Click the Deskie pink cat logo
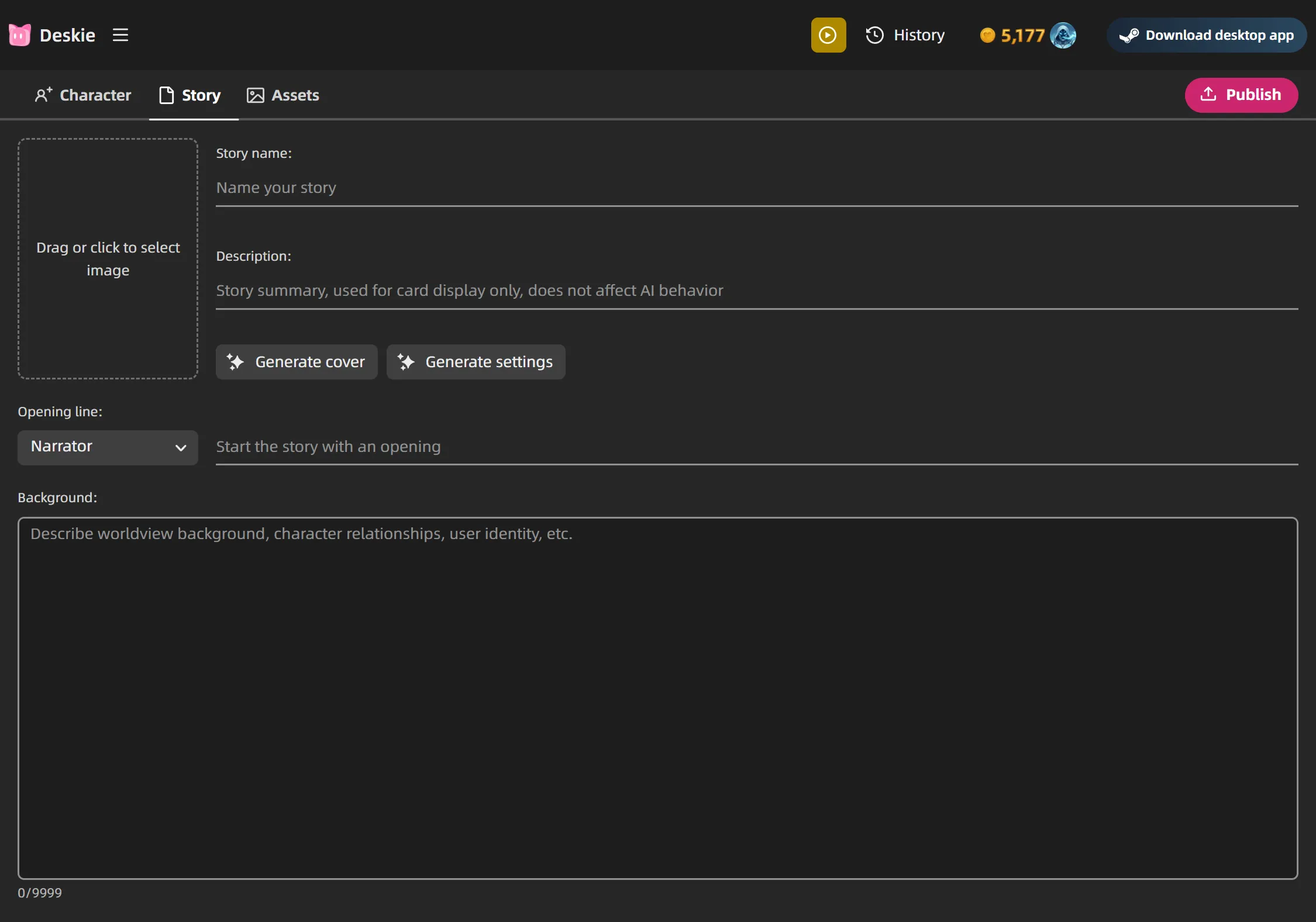 tap(19, 35)
